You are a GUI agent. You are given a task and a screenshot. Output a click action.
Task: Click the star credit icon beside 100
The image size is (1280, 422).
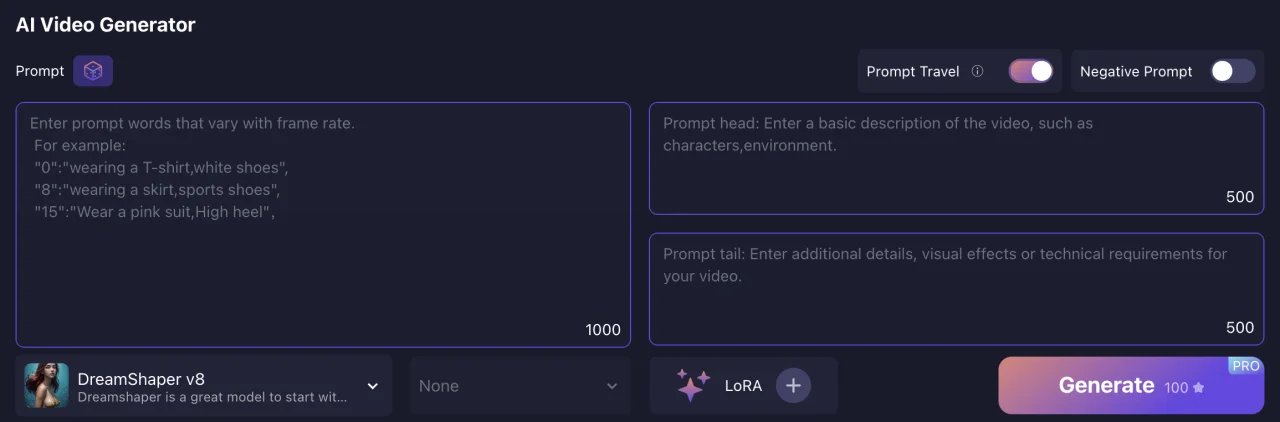tap(1199, 387)
